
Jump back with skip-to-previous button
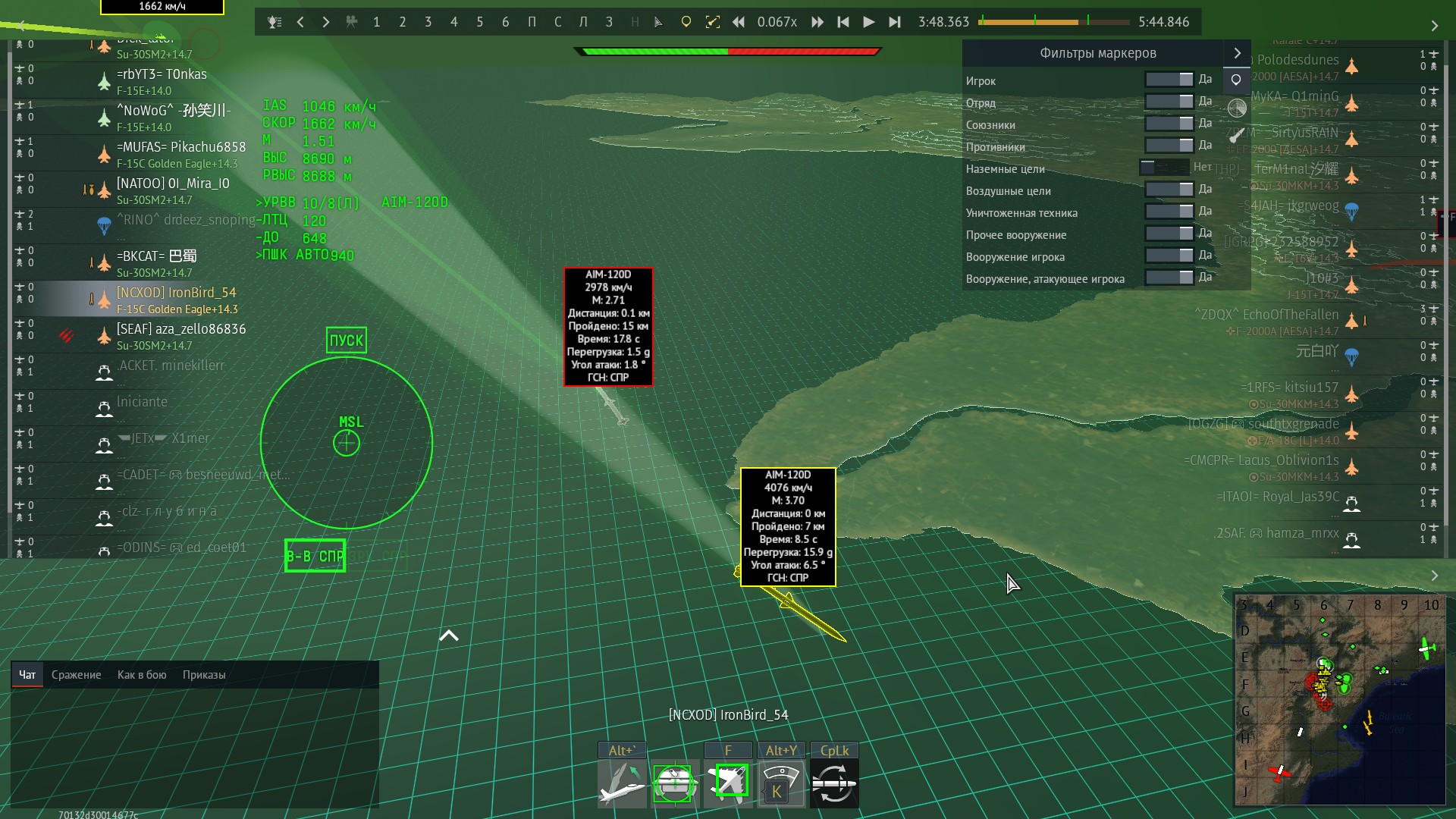pos(843,22)
